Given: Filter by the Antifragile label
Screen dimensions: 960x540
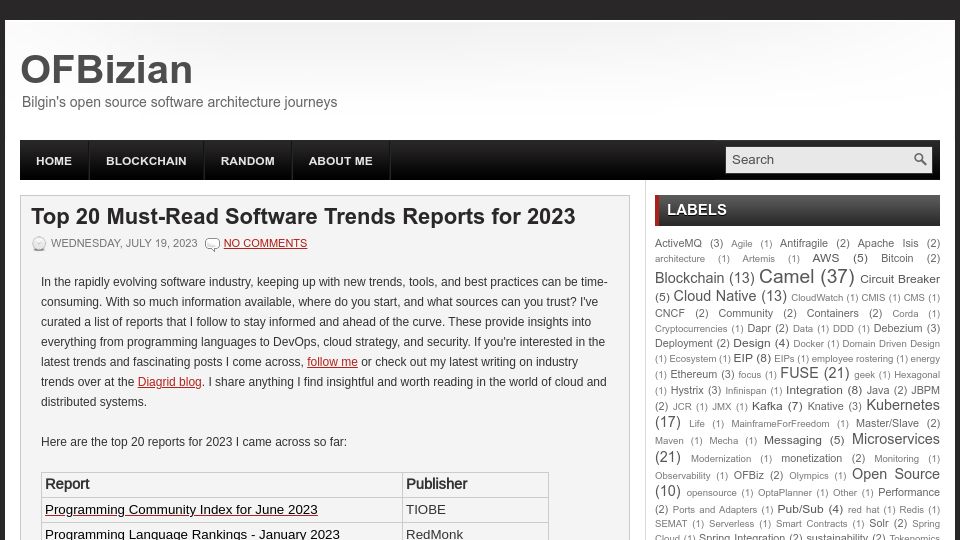Looking at the screenshot, I should coord(803,243).
